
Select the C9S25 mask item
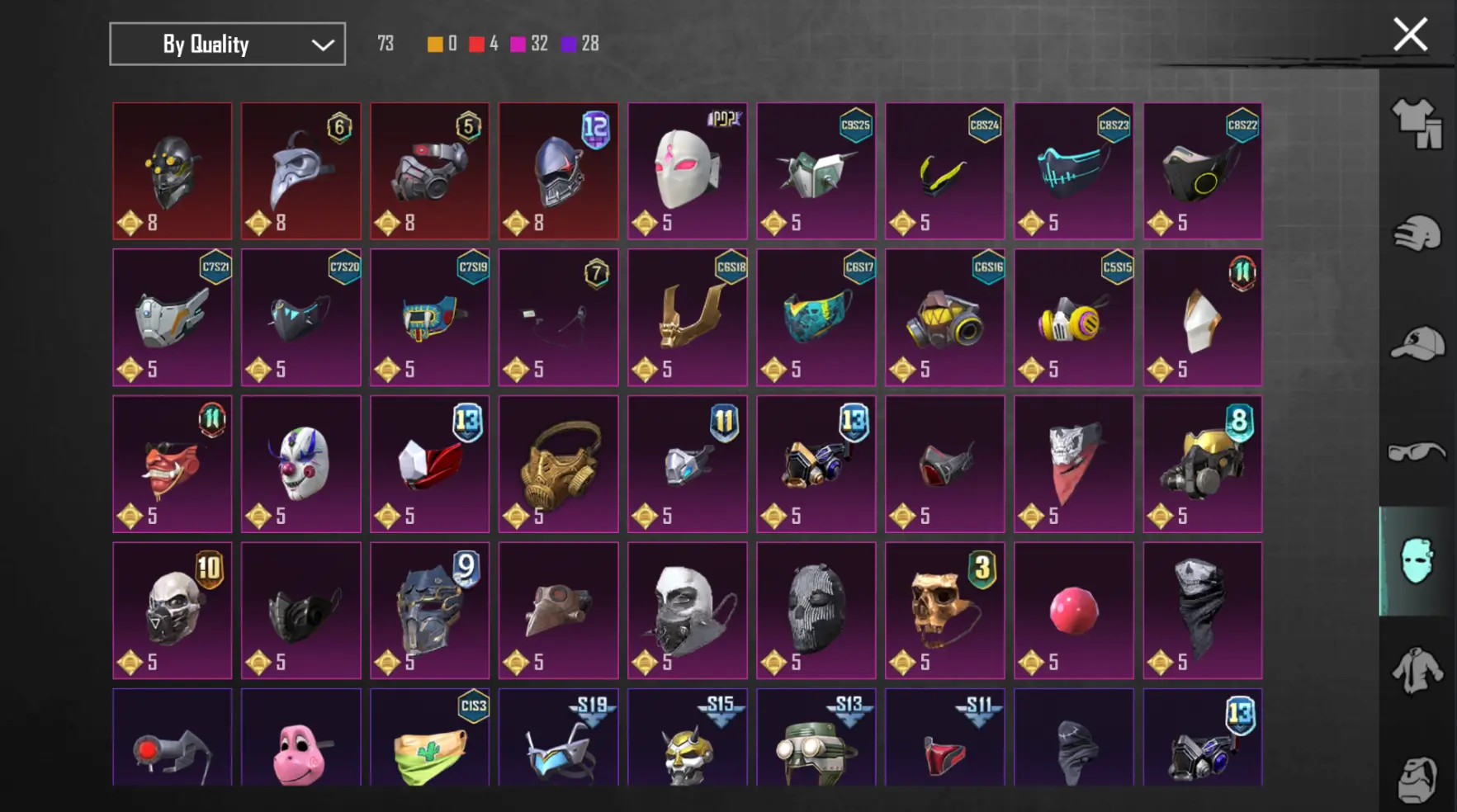pyautogui.click(x=816, y=171)
